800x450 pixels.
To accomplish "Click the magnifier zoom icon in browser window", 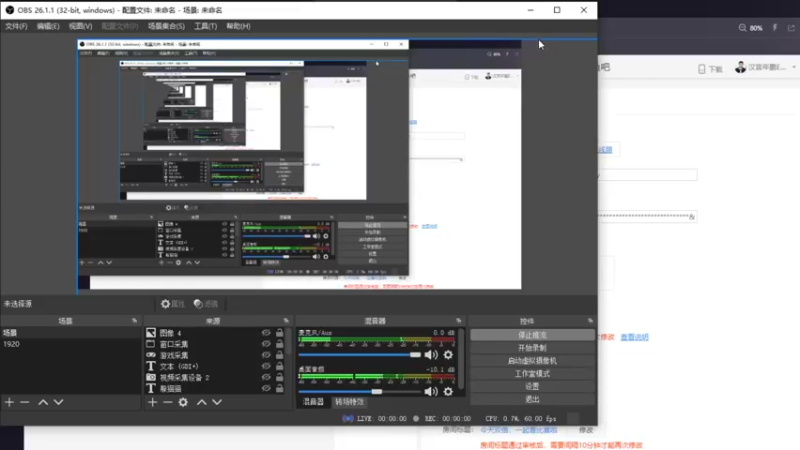I will click(742, 28).
